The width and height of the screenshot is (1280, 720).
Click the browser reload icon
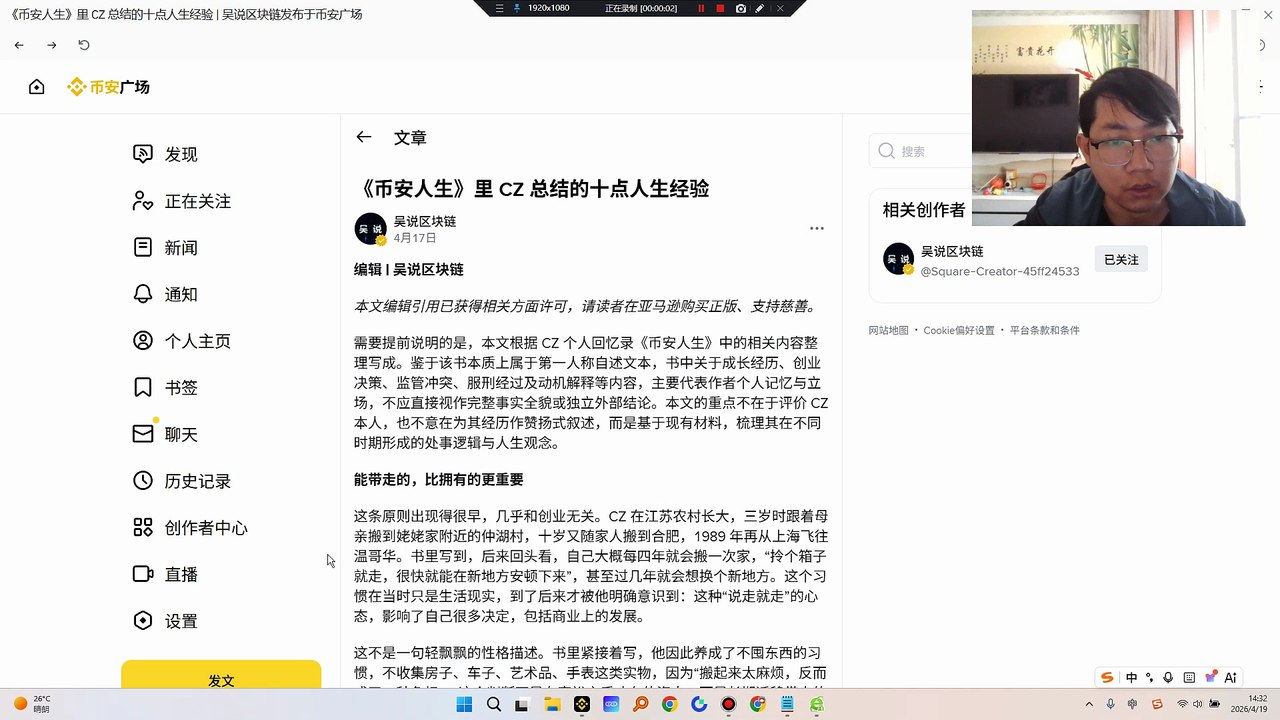84,45
